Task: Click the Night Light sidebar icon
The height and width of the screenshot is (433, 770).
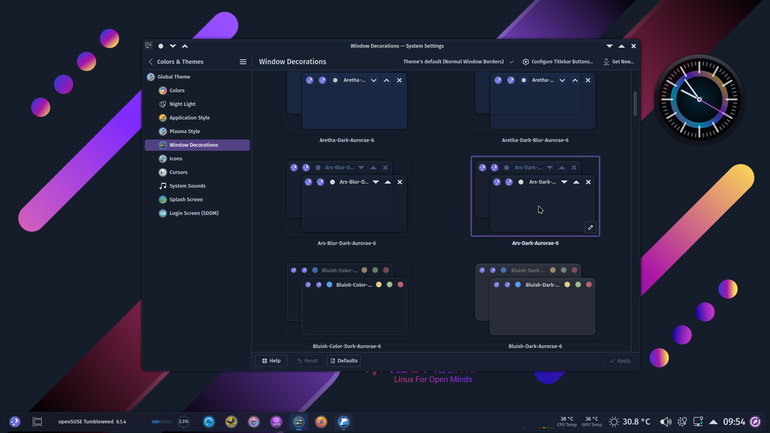Action: point(163,104)
